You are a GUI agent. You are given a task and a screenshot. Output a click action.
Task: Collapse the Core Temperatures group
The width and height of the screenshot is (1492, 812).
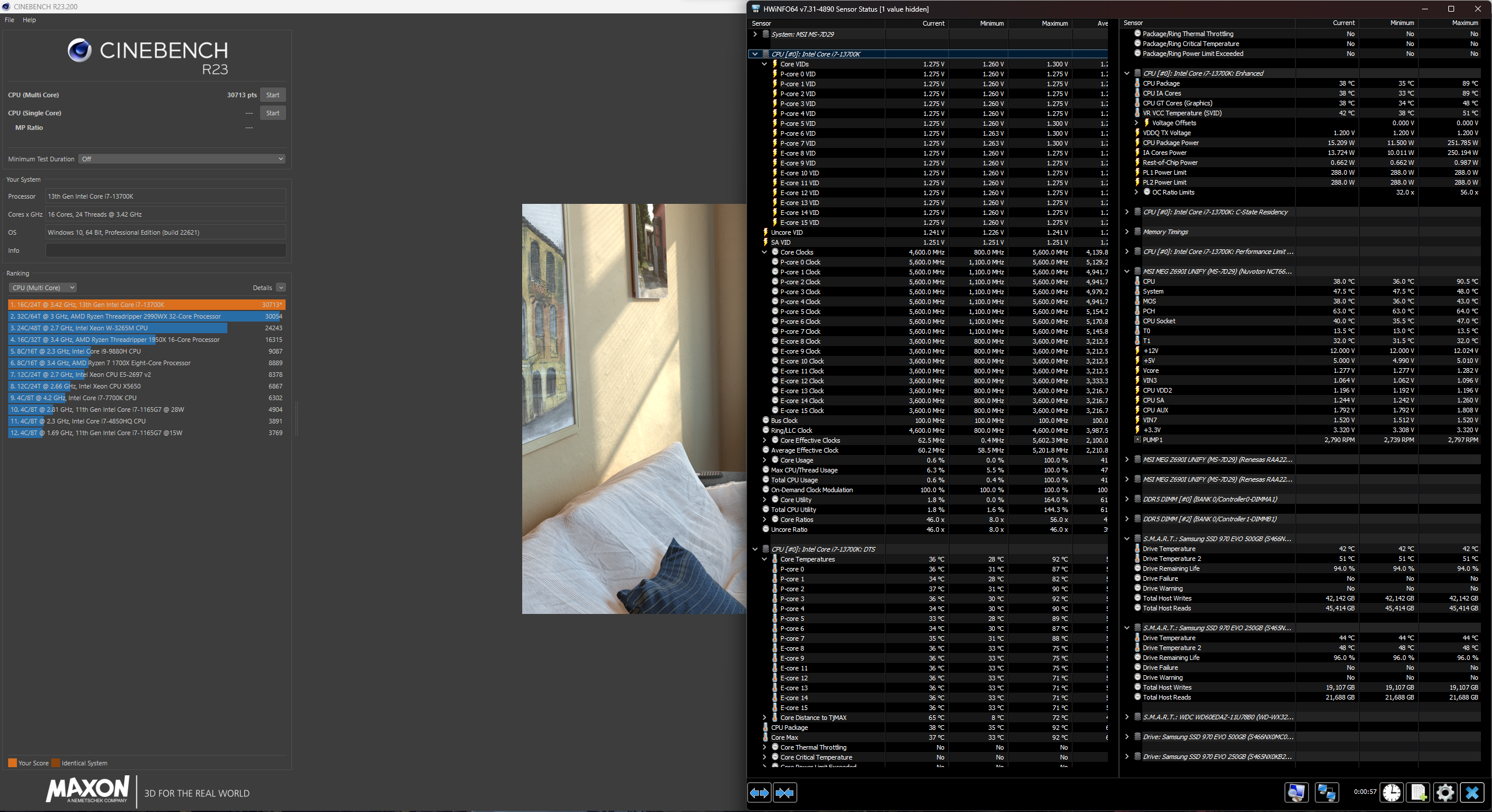(764, 559)
